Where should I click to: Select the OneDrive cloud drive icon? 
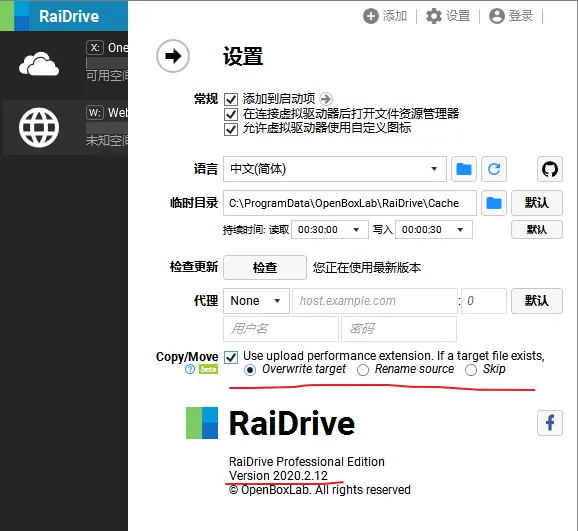(x=39, y=64)
